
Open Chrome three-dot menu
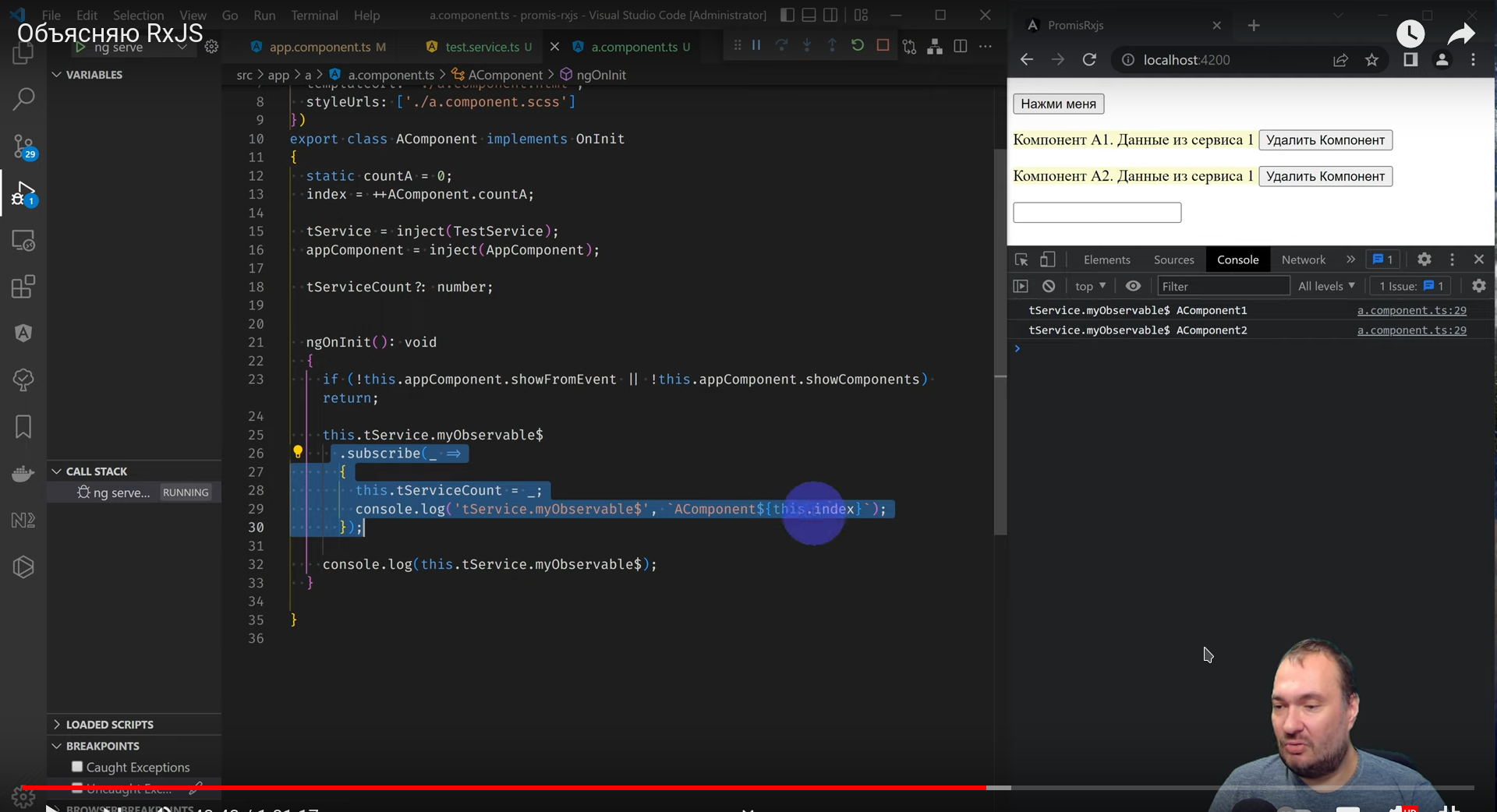click(x=1473, y=60)
